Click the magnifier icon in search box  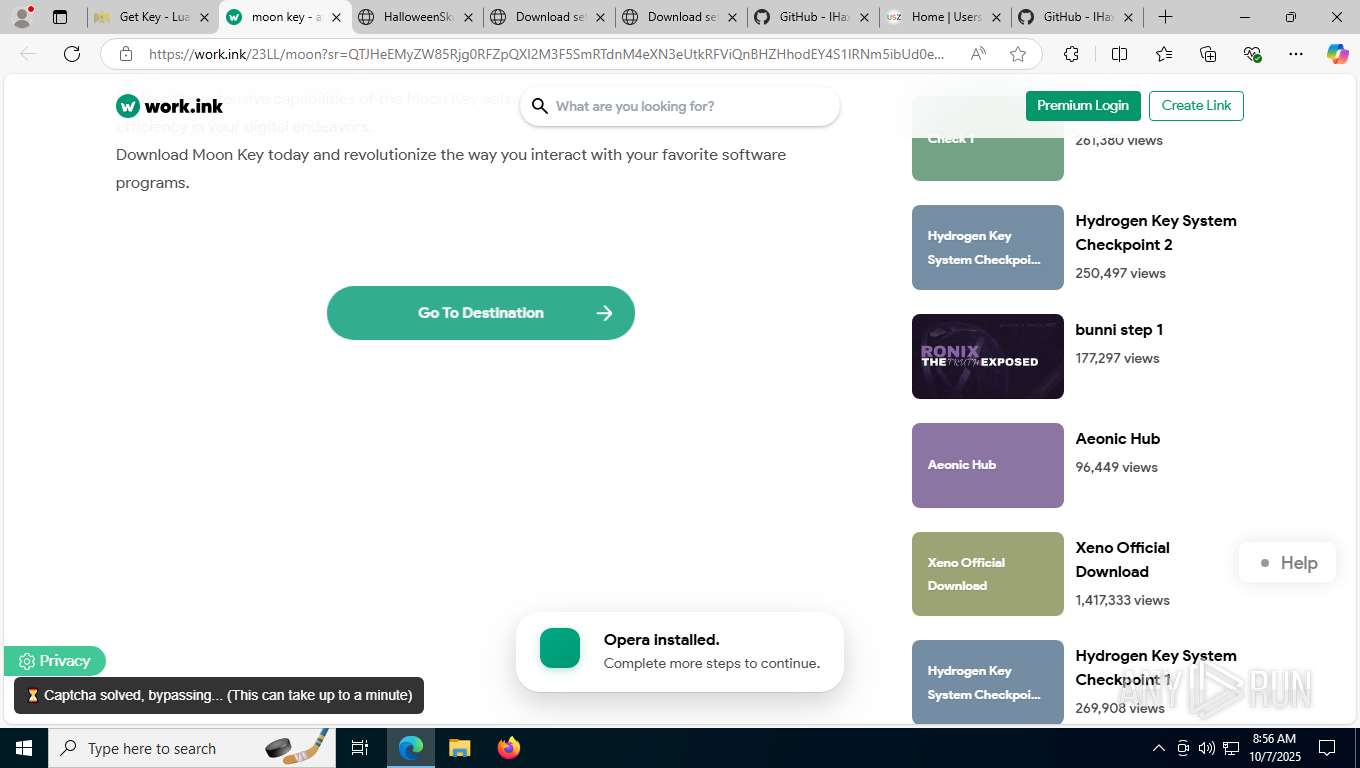pos(540,106)
